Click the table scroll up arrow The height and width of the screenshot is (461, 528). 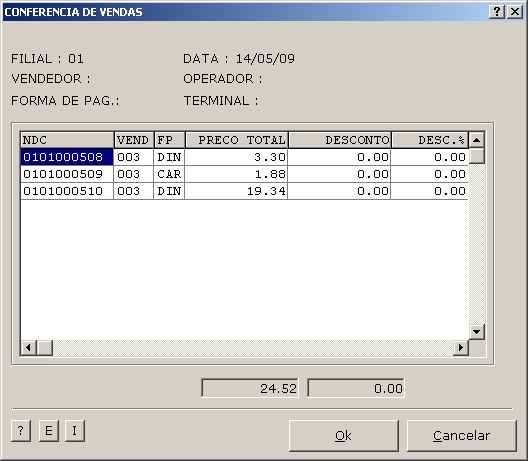point(476,140)
